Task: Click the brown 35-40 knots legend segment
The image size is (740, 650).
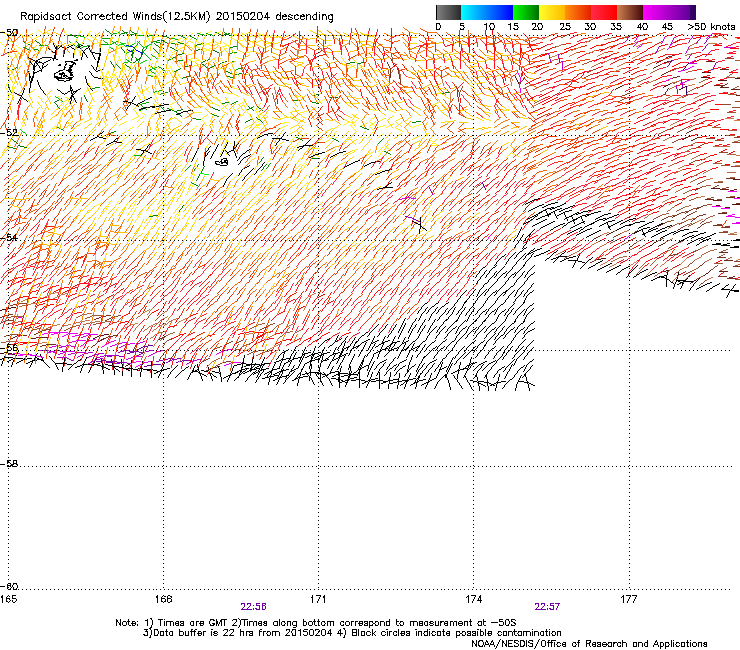Action: coord(630,12)
